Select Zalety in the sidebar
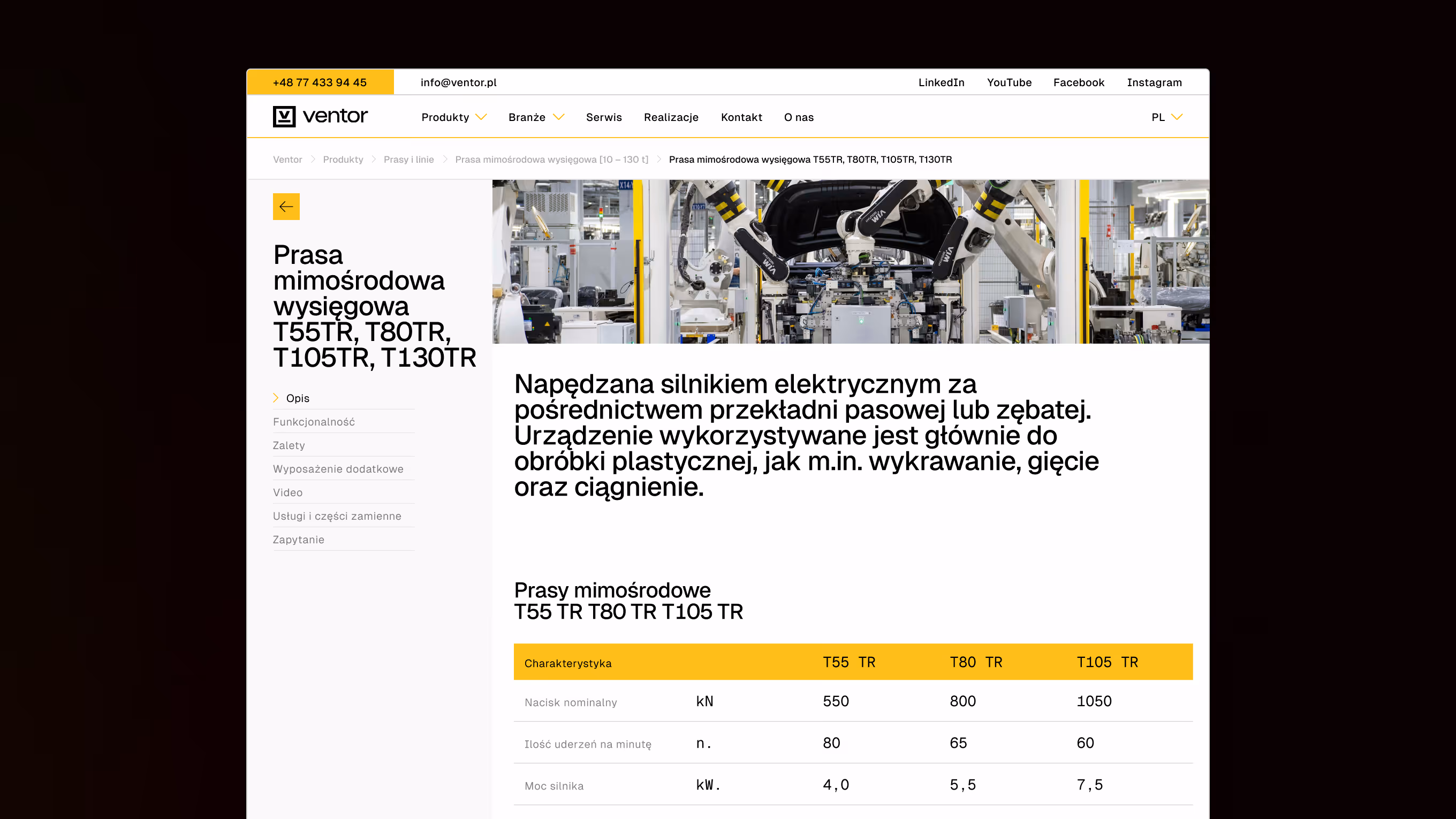This screenshot has width=1456, height=819. [289, 445]
